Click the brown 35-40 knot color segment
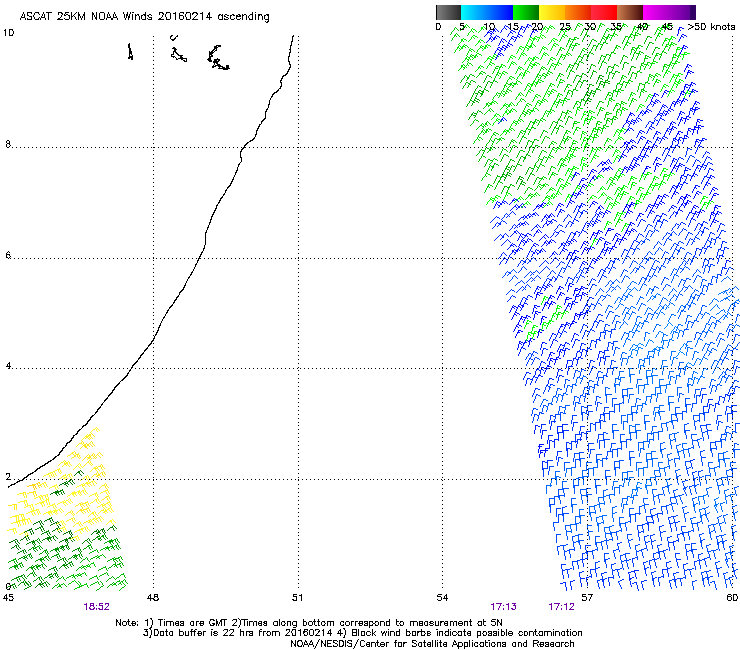 coord(630,12)
